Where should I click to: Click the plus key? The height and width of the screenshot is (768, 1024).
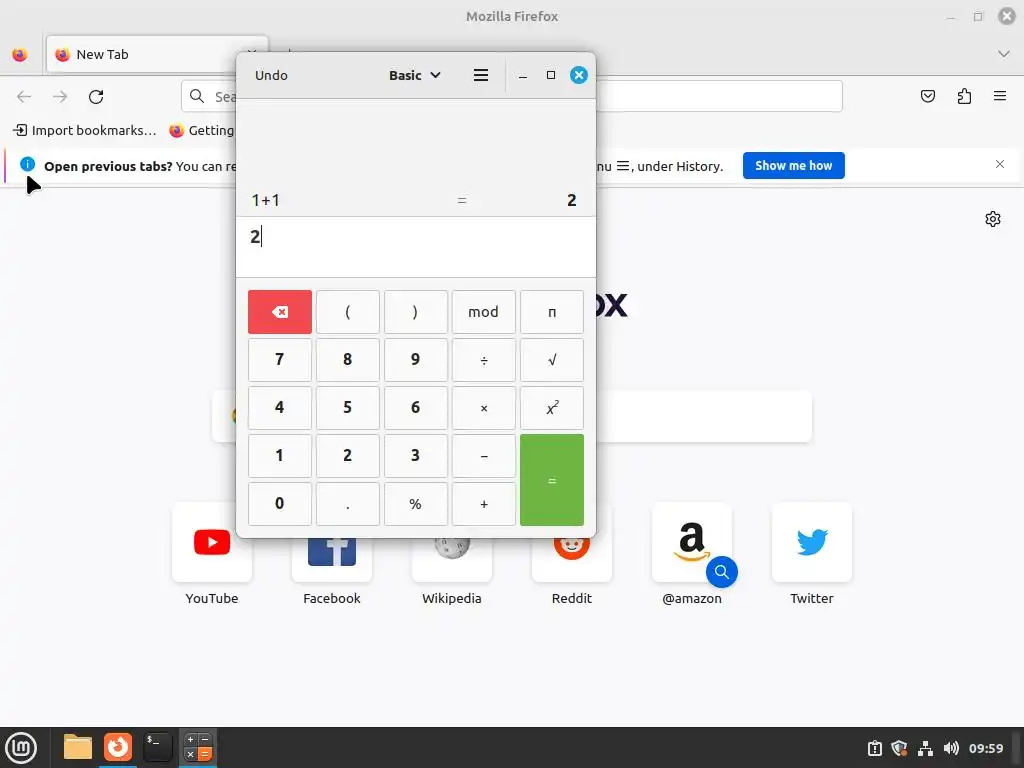click(484, 504)
